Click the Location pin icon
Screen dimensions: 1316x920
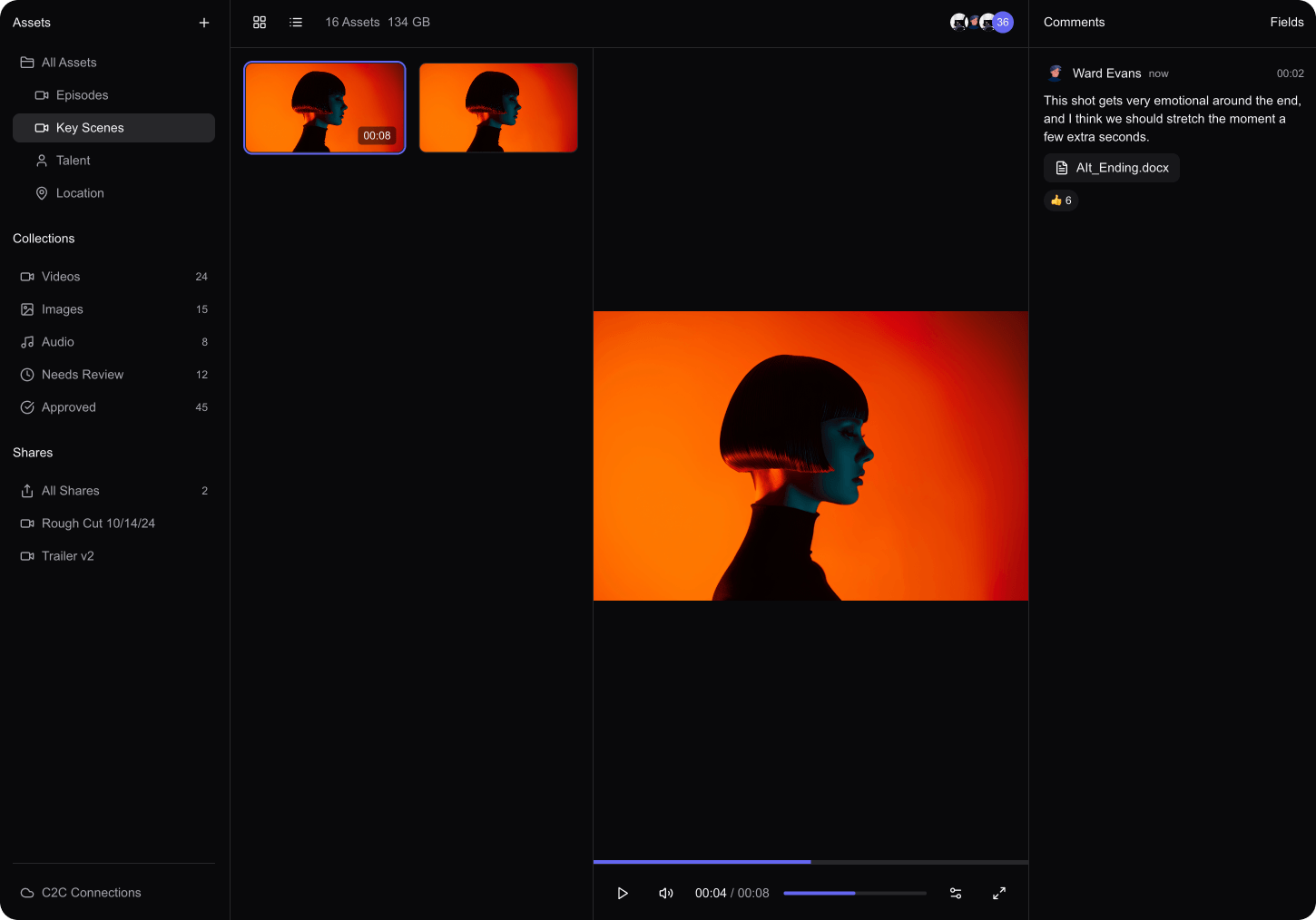[42, 193]
